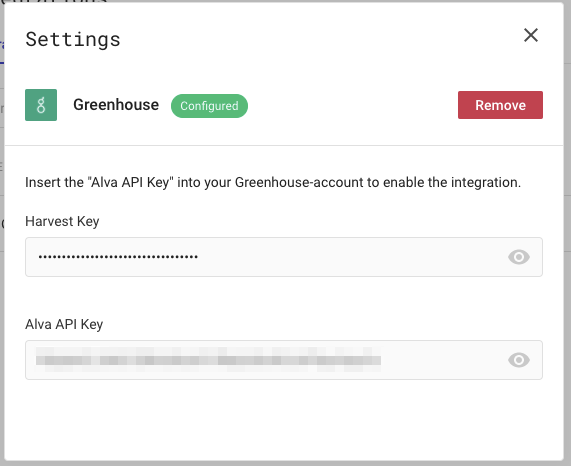The height and width of the screenshot is (466, 571).
Task: Select the Greenhouse integration name
Action: click(x=116, y=105)
